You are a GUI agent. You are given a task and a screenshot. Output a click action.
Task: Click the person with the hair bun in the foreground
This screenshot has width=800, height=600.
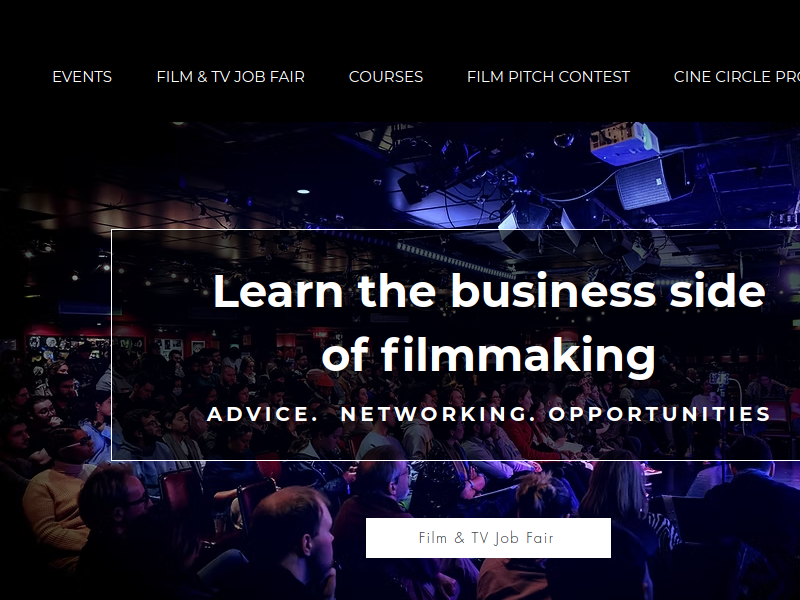542,503
